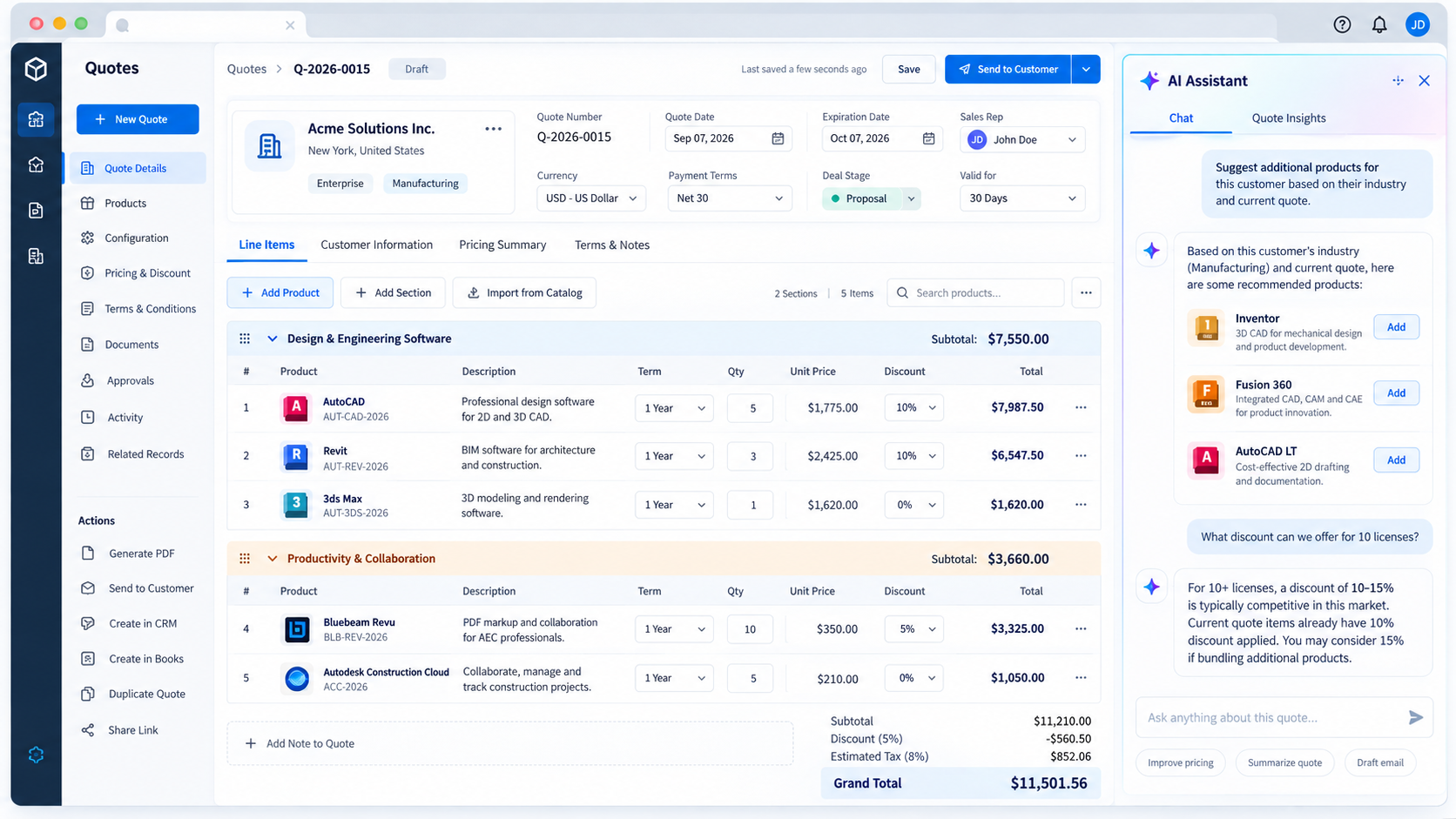1456x819 pixels.
Task: Open Duplicate Quote action
Action: (146, 694)
